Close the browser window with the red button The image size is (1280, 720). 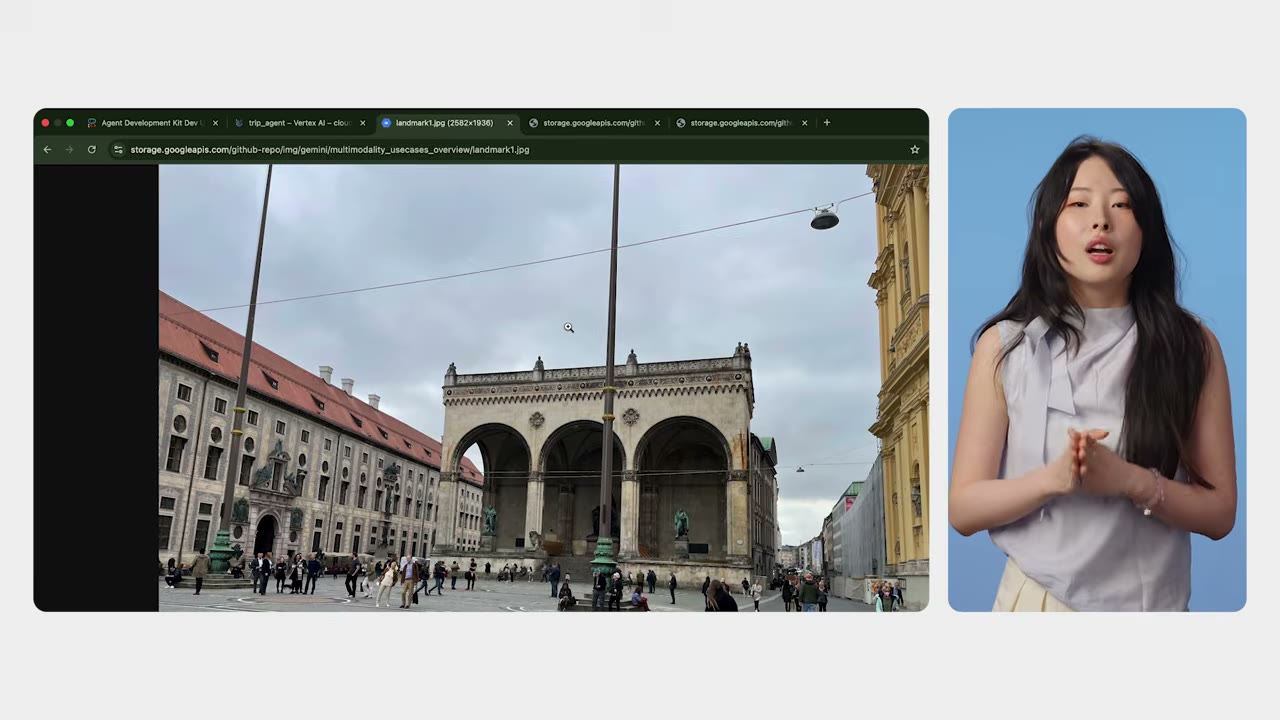(x=45, y=123)
